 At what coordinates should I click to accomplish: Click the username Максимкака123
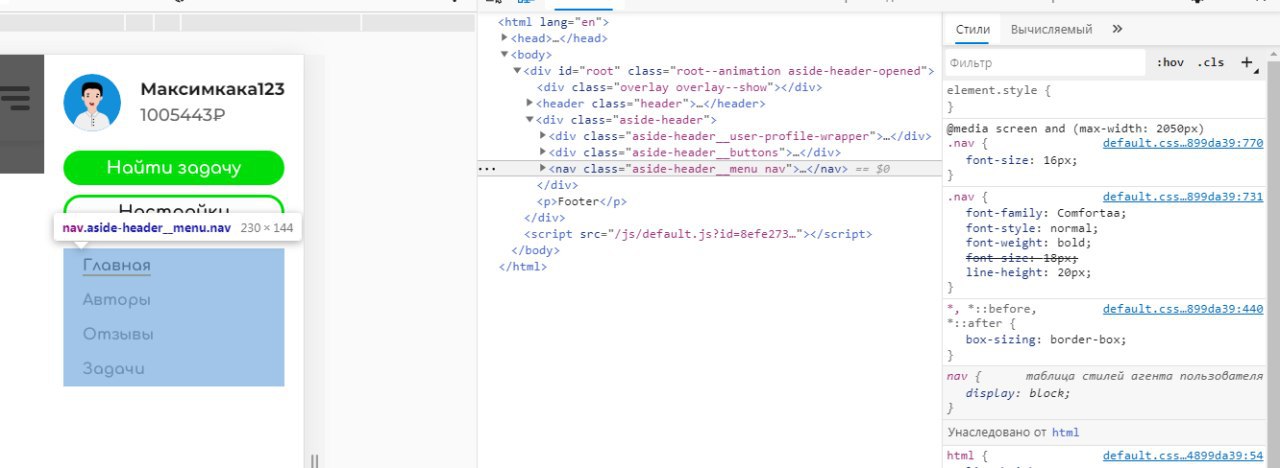pyautogui.click(x=212, y=89)
